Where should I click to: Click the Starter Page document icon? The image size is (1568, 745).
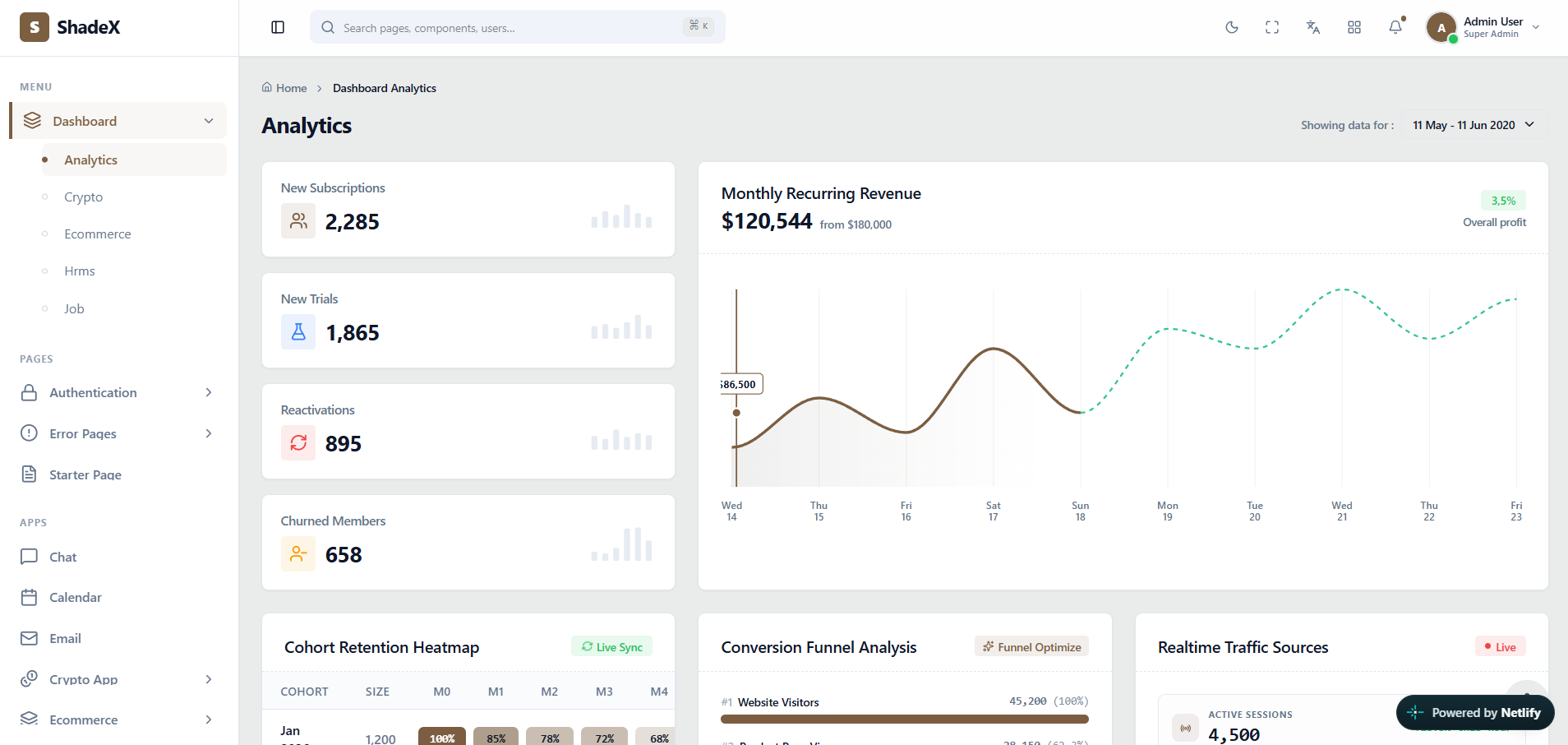[29, 474]
